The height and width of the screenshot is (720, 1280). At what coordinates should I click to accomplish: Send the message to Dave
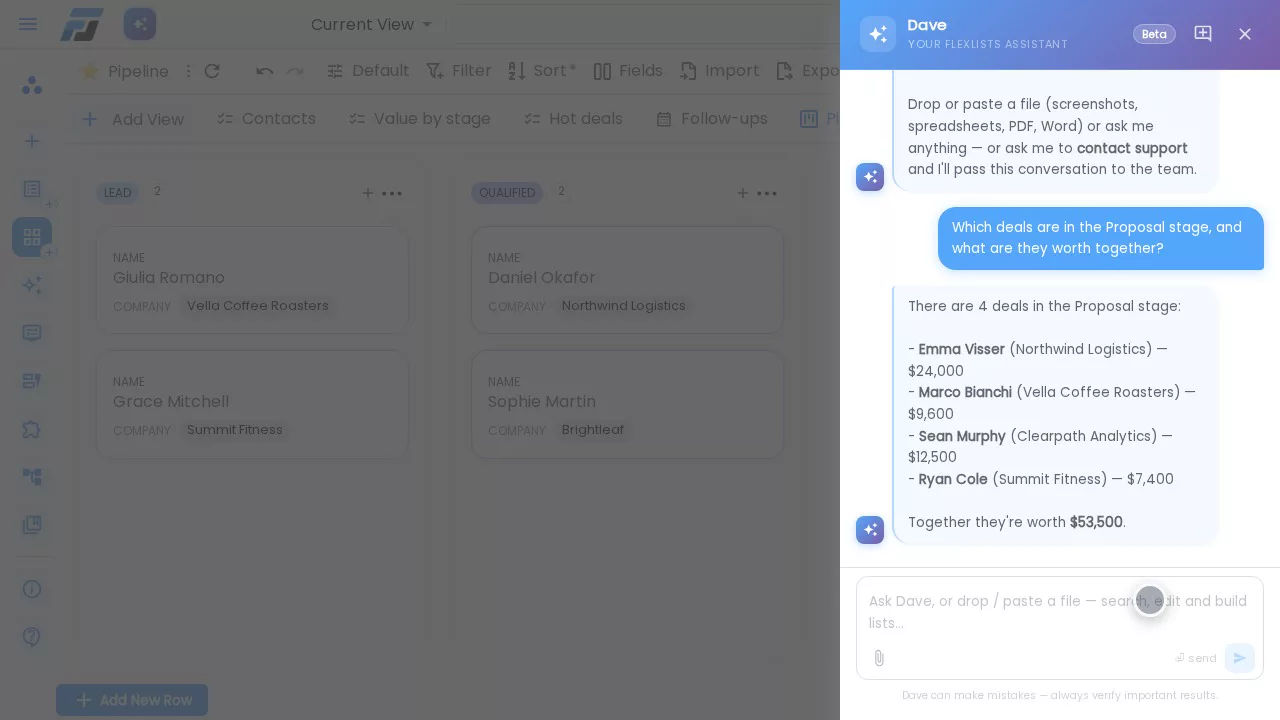(1240, 658)
